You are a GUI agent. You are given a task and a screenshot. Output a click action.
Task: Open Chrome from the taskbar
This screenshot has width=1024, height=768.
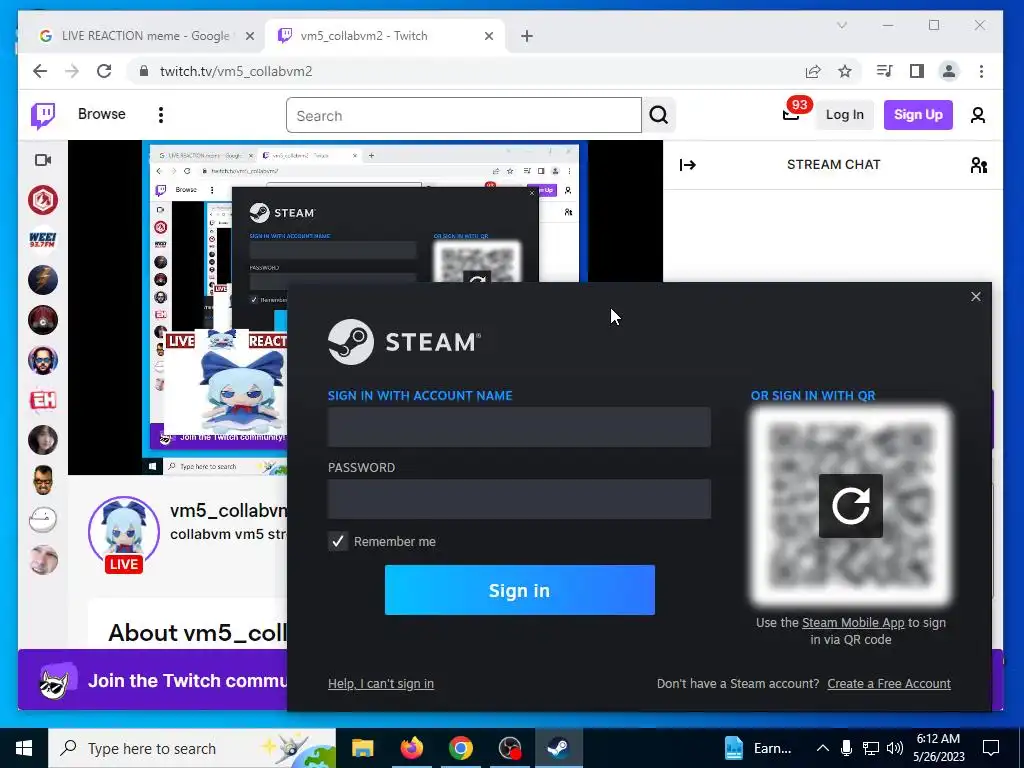pos(460,748)
